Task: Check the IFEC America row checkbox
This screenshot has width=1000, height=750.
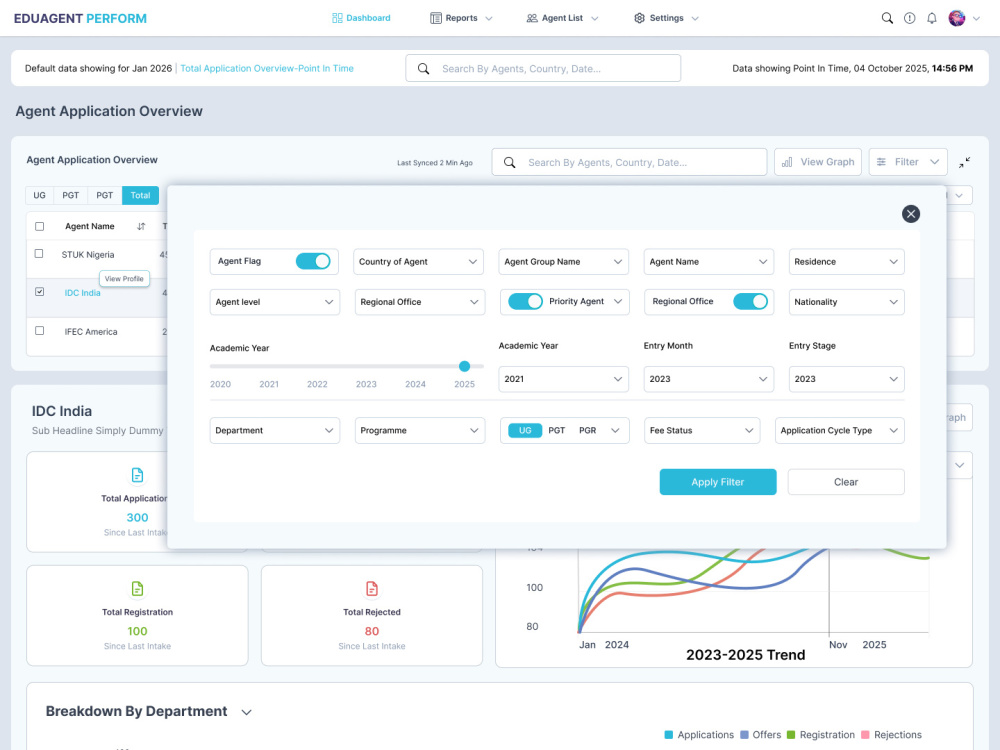Action: pos(40,330)
